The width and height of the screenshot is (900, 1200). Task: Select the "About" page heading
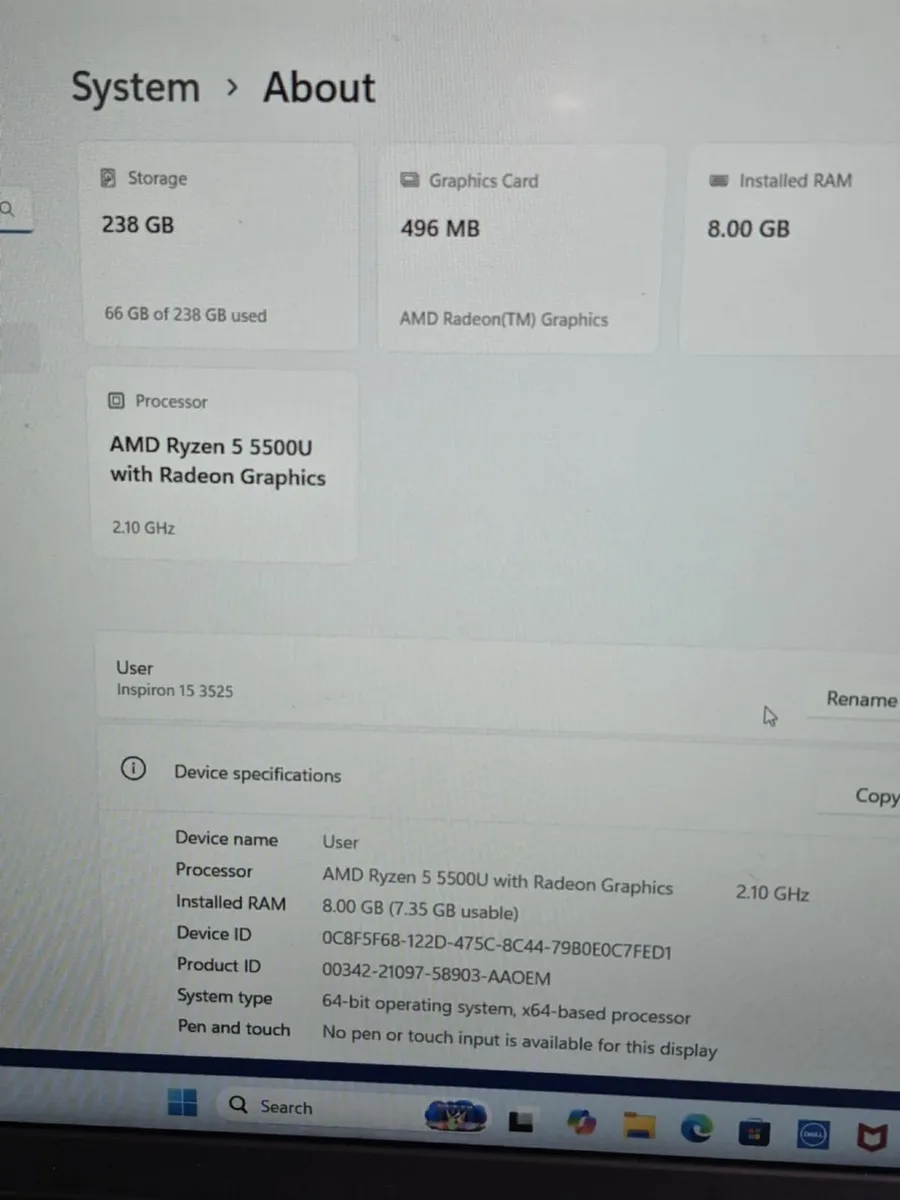tap(319, 88)
